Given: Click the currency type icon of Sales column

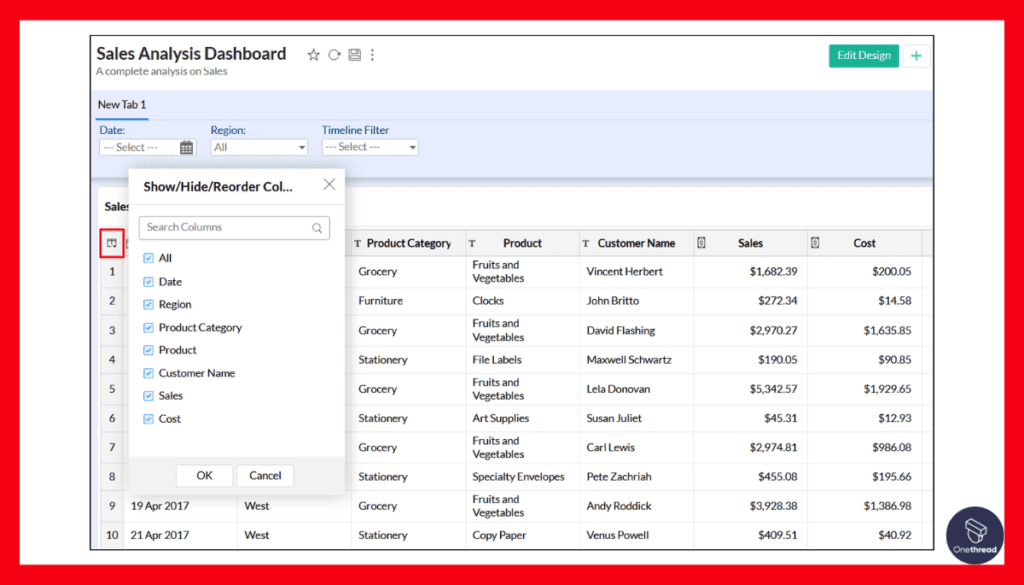Looking at the screenshot, I should [x=701, y=243].
